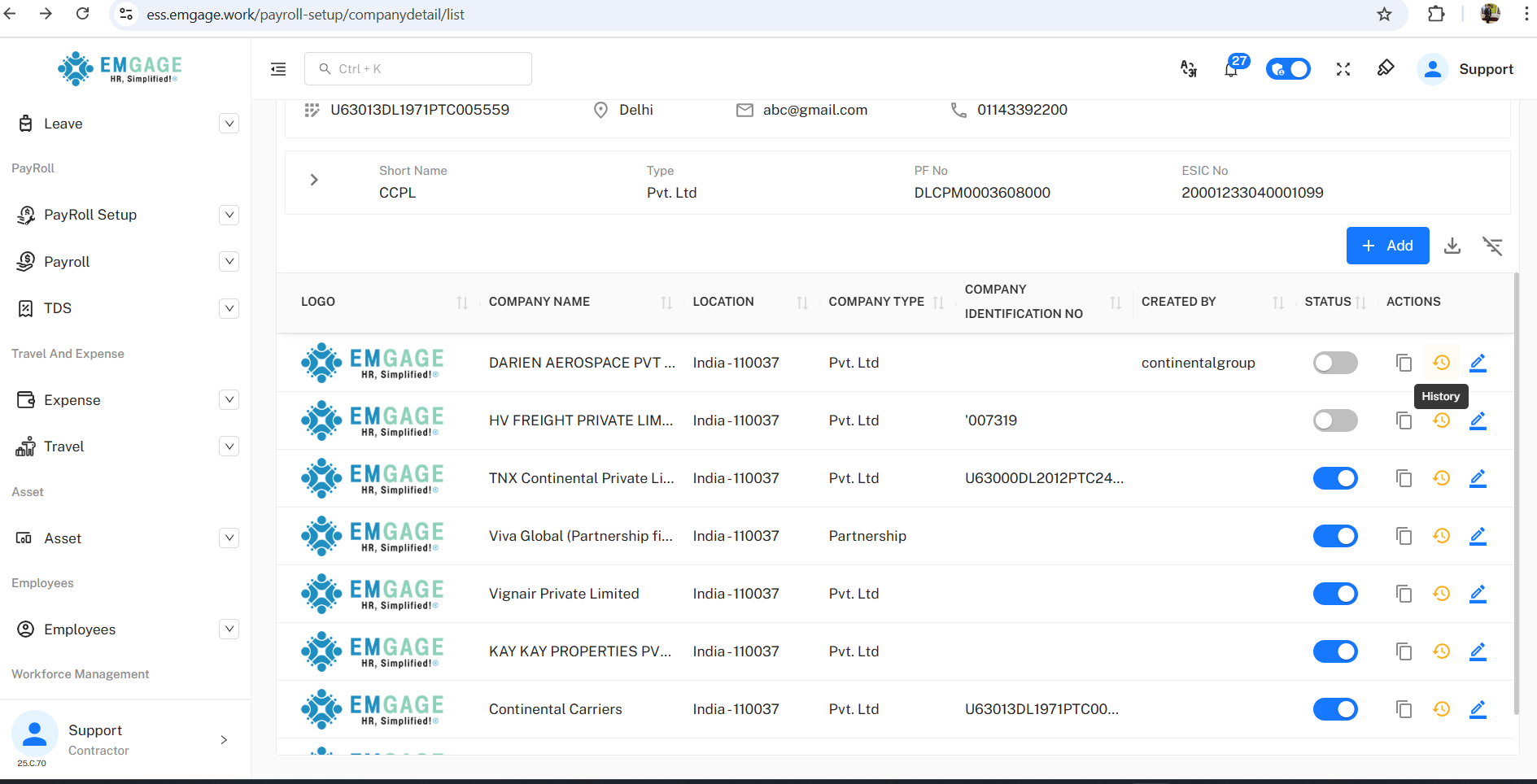The height and width of the screenshot is (784, 1537).
Task: Disable status for Continental Carriers
Action: [1335, 709]
